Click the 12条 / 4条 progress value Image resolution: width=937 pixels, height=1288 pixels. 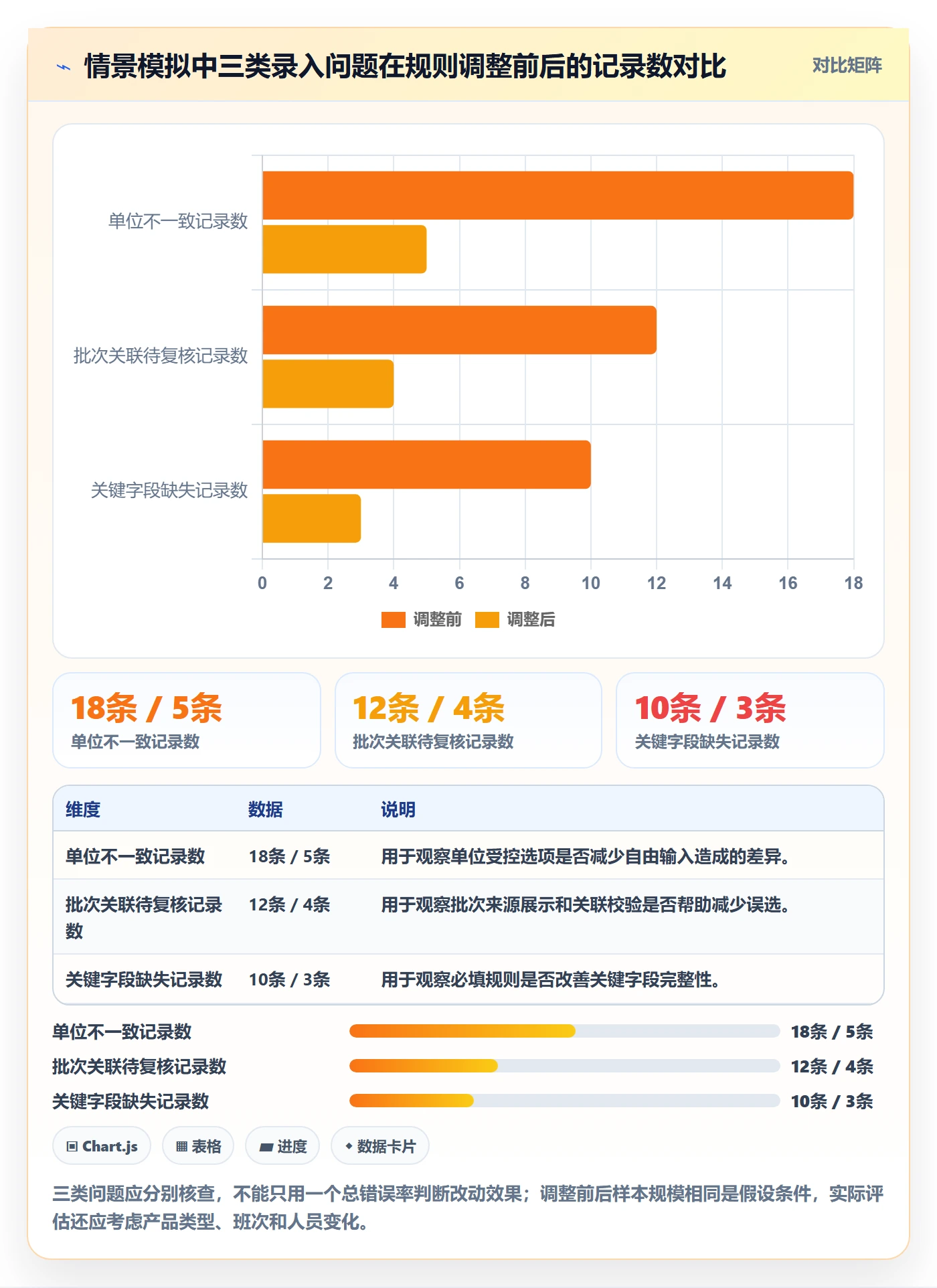[x=832, y=1066]
